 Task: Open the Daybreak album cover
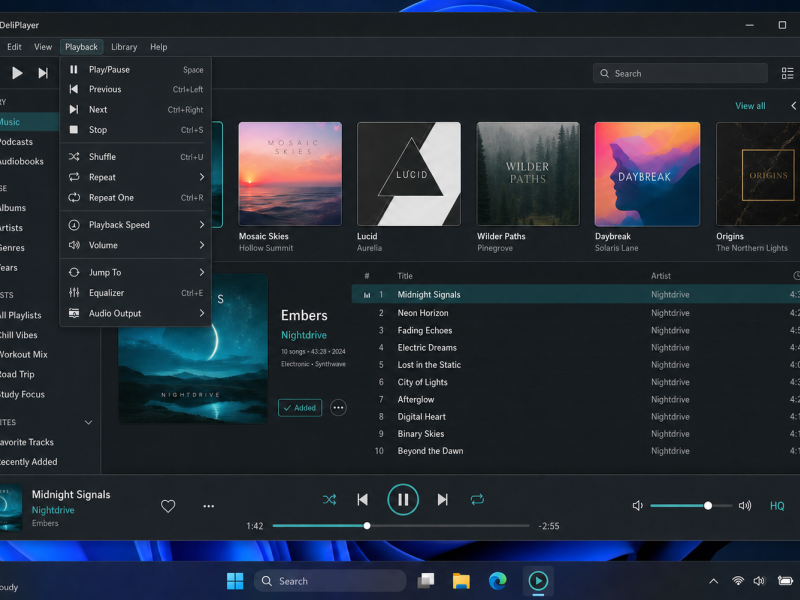click(x=647, y=173)
